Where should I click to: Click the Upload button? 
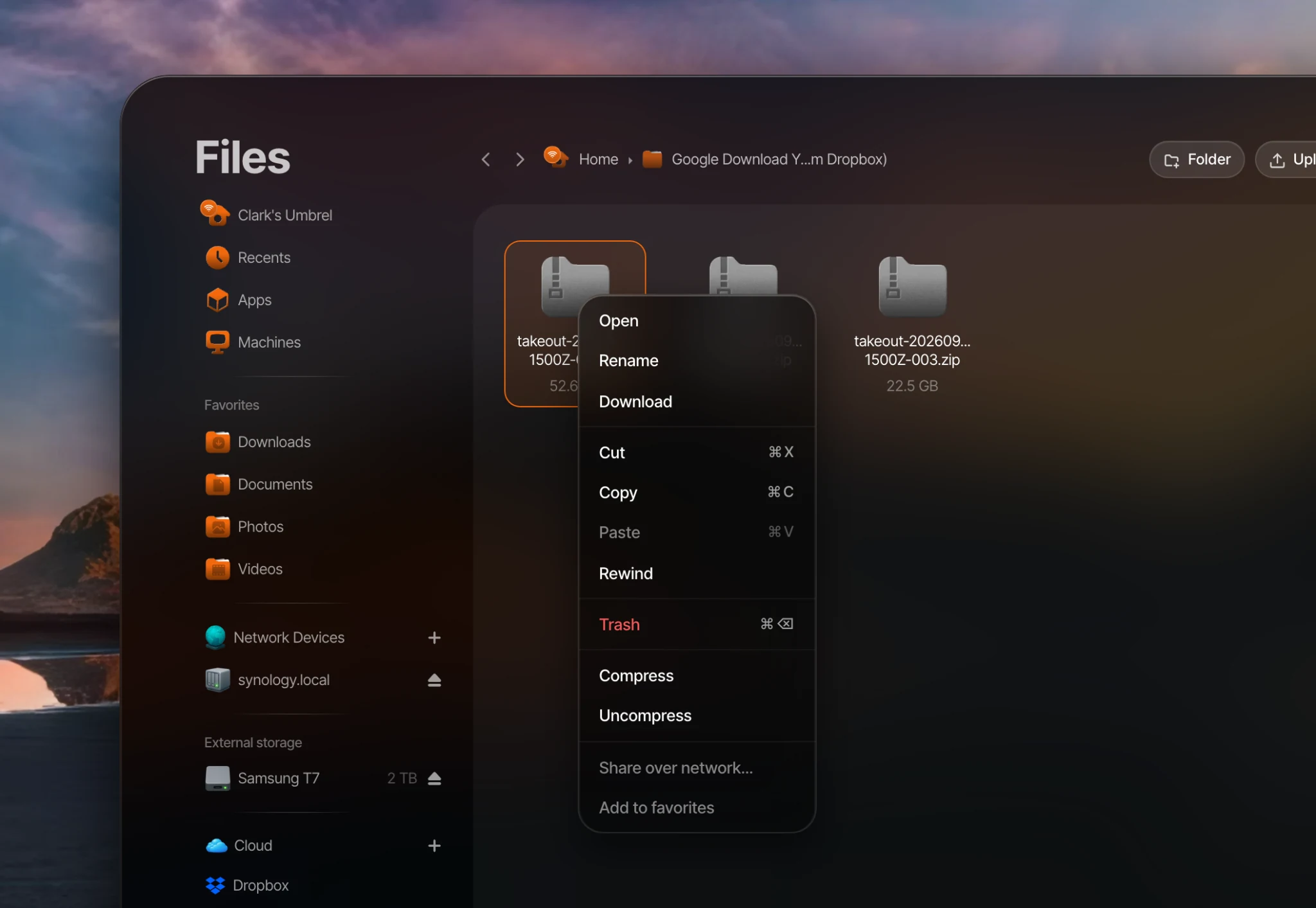coord(1286,159)
